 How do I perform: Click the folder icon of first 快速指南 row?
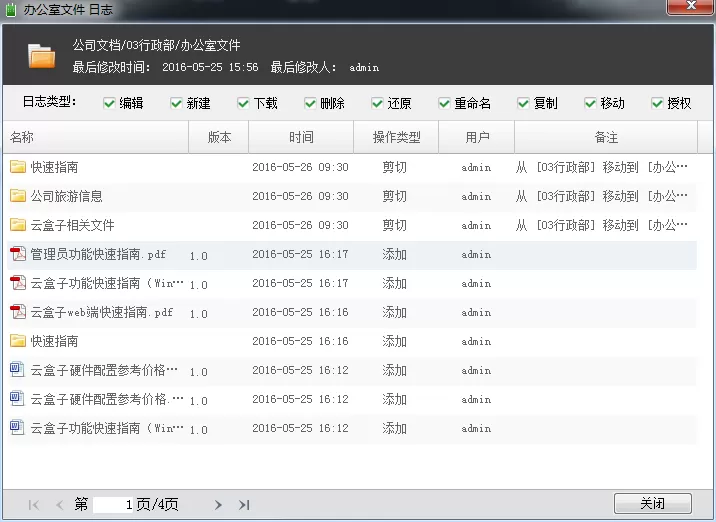[18, 167]
